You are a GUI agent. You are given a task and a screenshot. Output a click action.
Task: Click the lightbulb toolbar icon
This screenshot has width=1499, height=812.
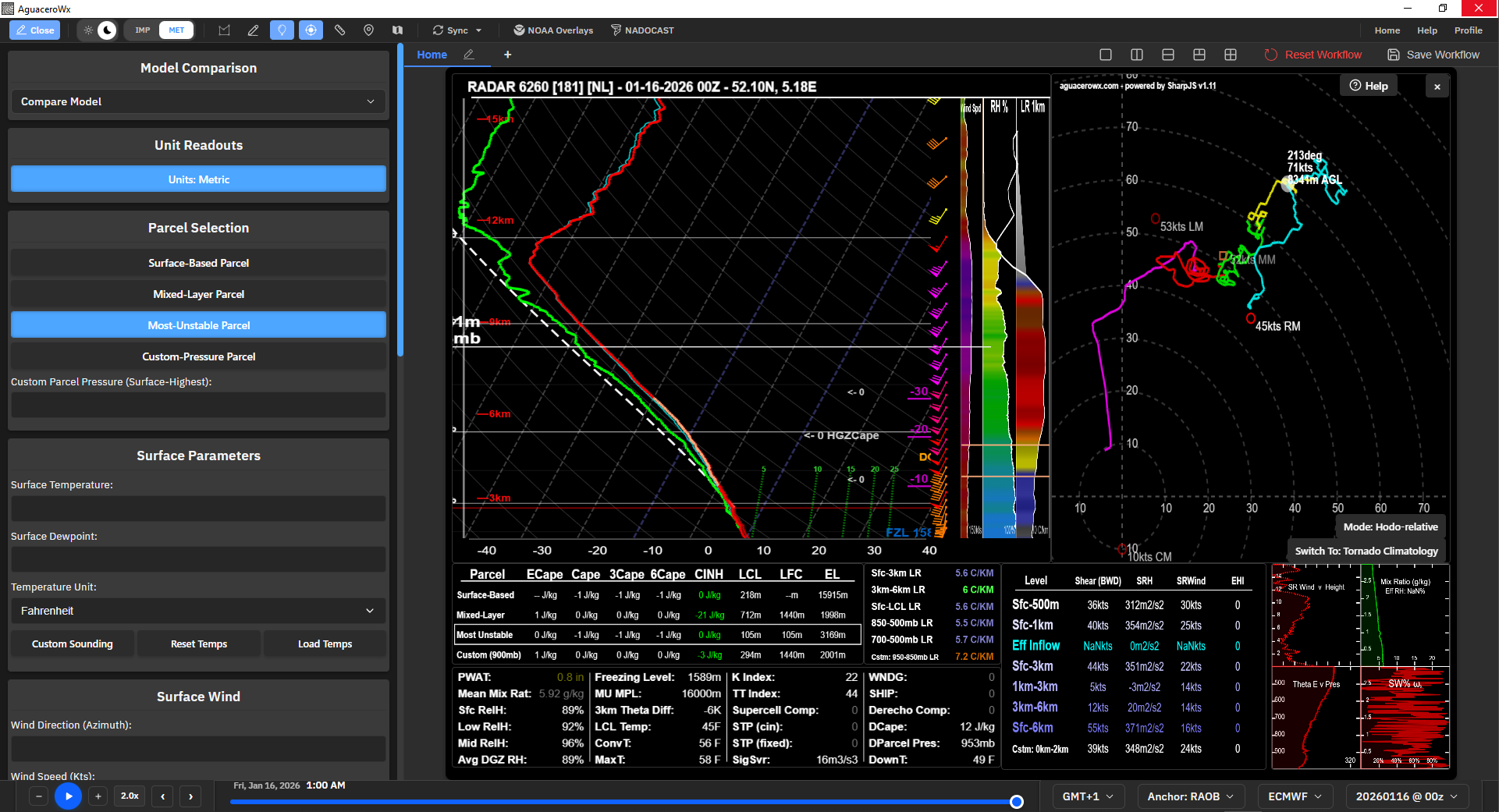tap(282, 30)
